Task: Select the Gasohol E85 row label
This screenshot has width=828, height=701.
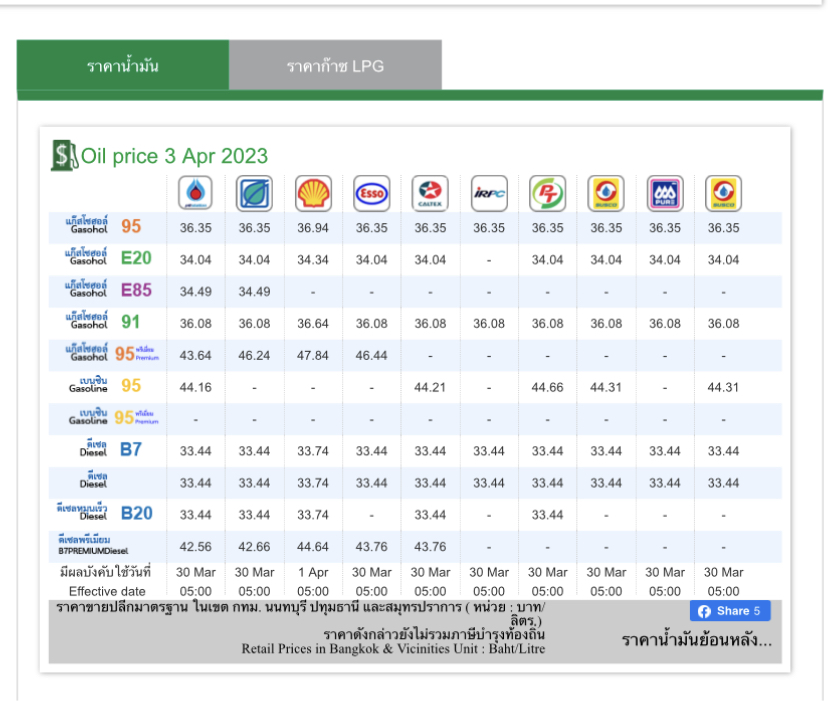Action: click(108, 289)
